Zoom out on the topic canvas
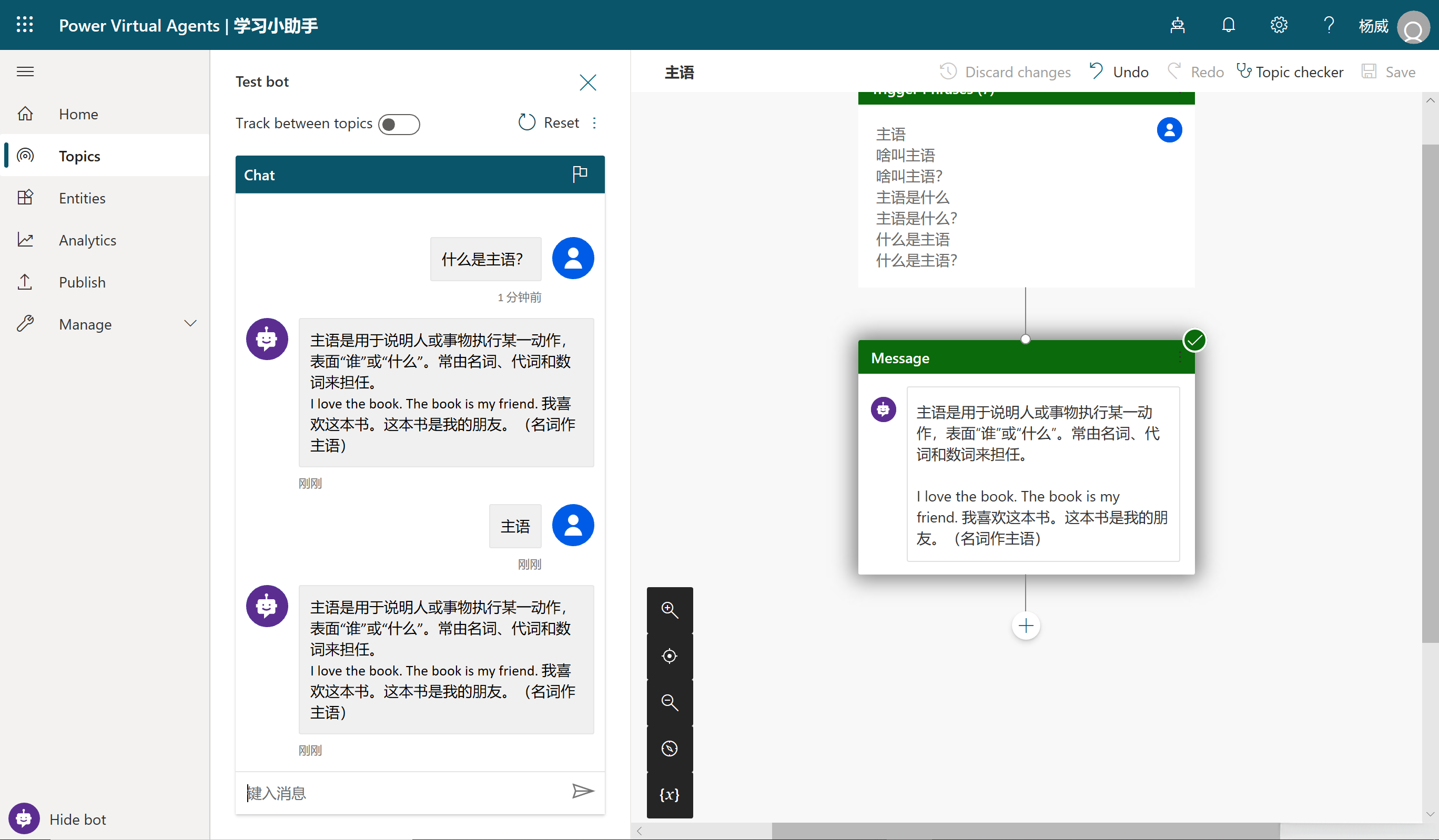This screenshot has width=1439, height=840. [x=669, y=702]
